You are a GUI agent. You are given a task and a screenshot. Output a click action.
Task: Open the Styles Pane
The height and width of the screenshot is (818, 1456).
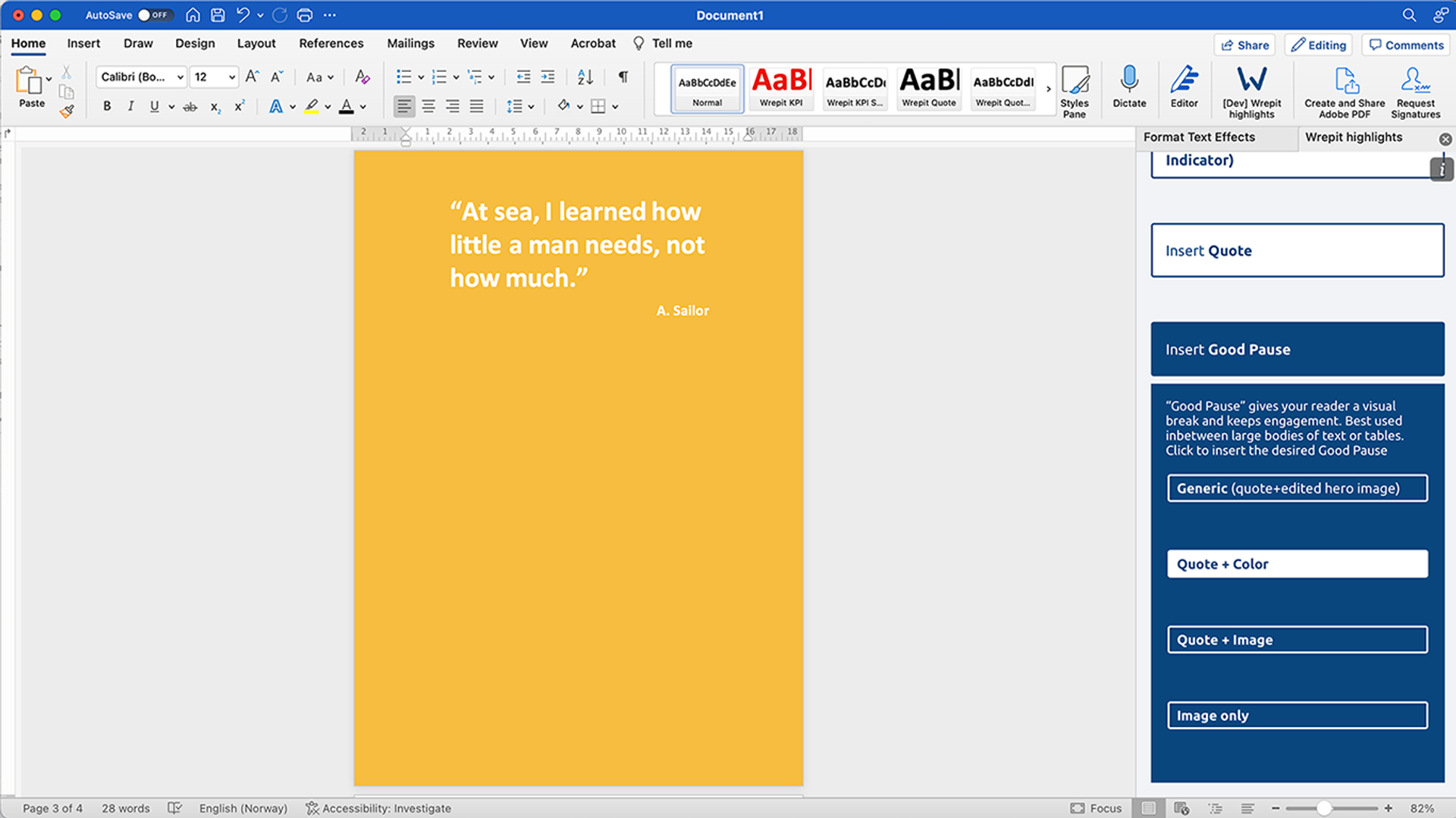tap(1075, 89)
